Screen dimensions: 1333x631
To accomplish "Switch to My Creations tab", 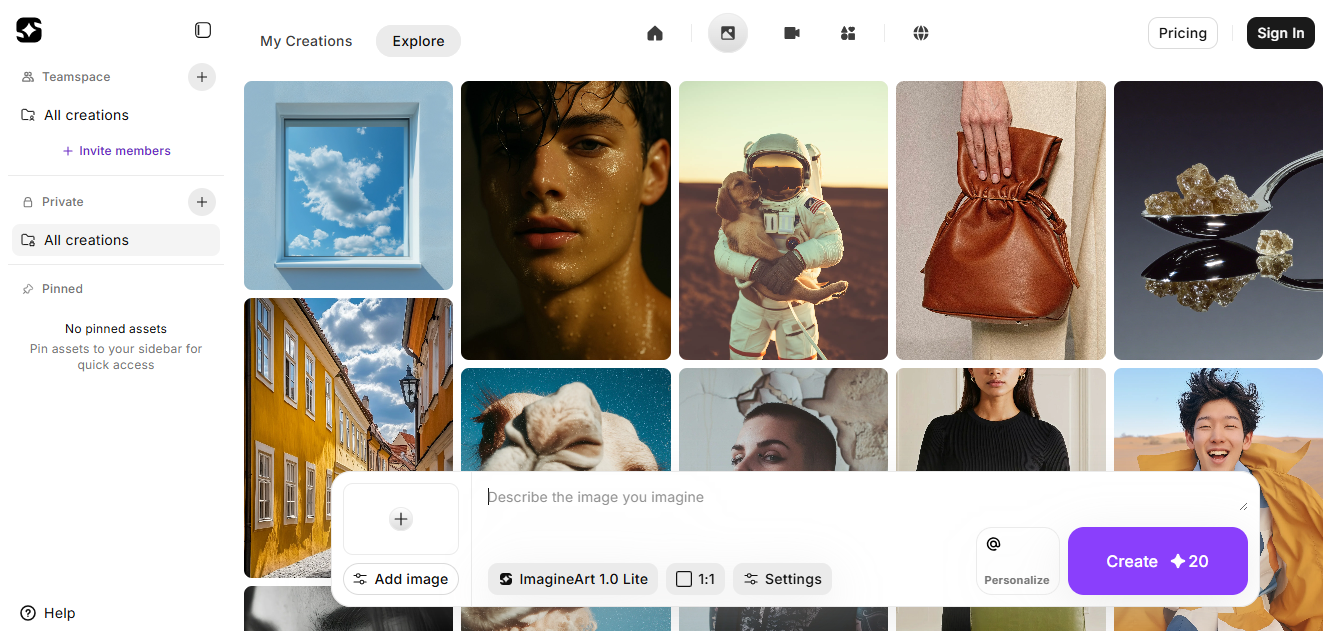I will coord(306,41).
